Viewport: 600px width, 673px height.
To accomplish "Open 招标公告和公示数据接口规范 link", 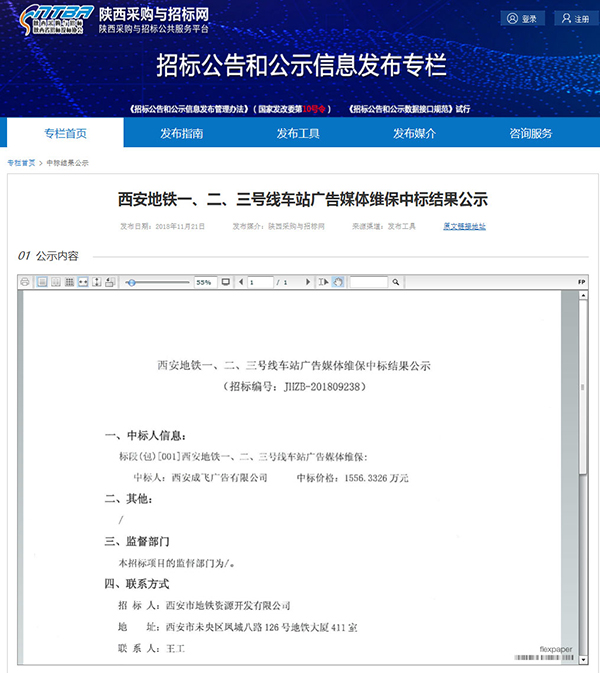I will pyautogui.click(x=401, y=109).
